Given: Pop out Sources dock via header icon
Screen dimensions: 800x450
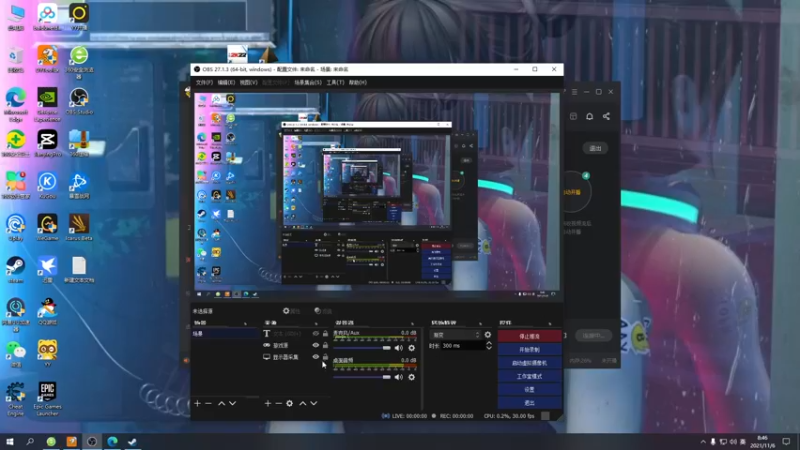Looking at the screenshot, I should click(316, 323).
